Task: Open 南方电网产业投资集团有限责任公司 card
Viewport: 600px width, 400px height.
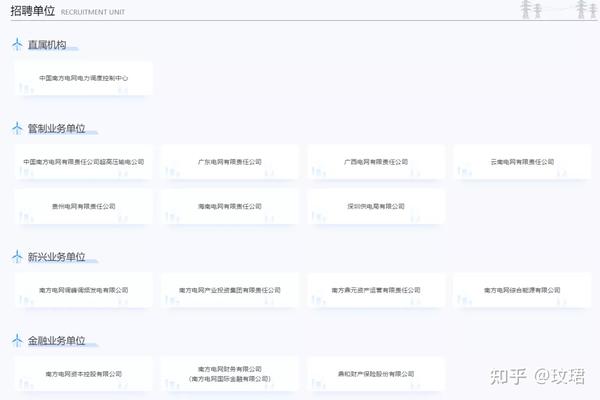Action: (230, 290)
